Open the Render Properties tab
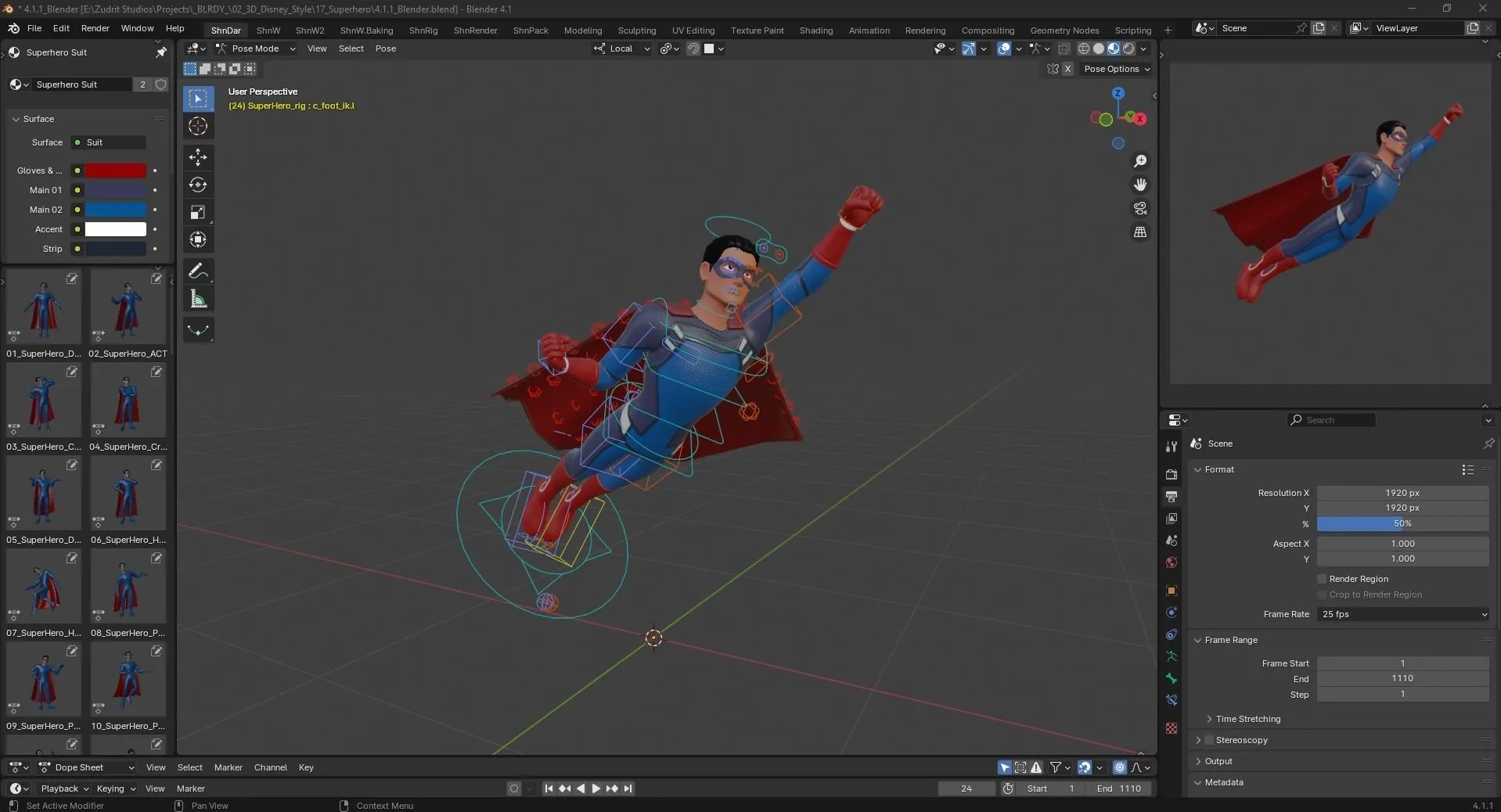The width and height of the screenshot is (1501, 812). click(x=1171, y=475)
